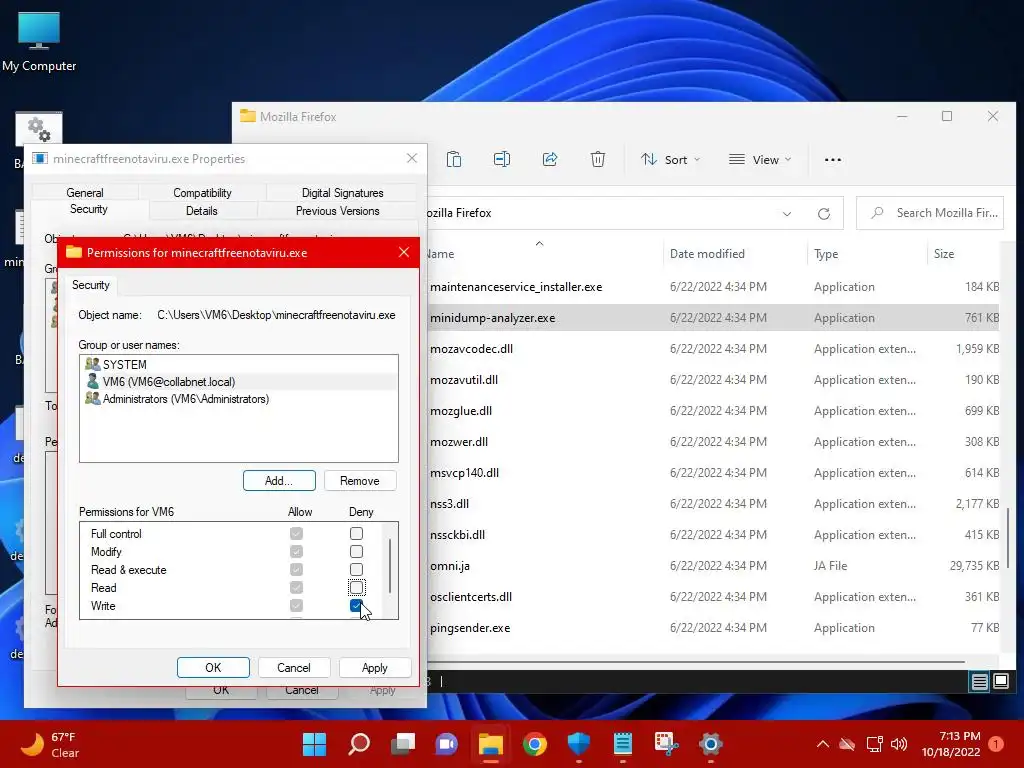The width and height of the screenshot is (1024, 768).
Task: Toggle Allow checkbox for Modify
Action: point(296,552)
